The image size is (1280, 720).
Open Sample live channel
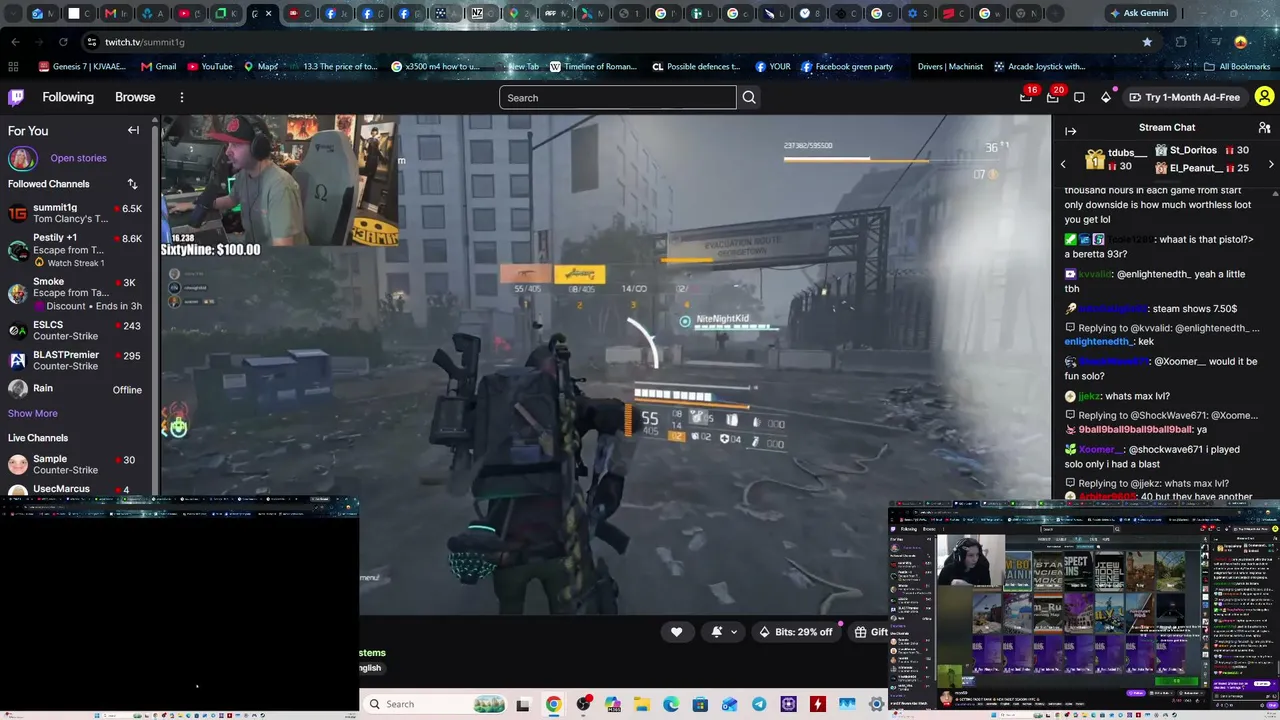tap(75, 464)
